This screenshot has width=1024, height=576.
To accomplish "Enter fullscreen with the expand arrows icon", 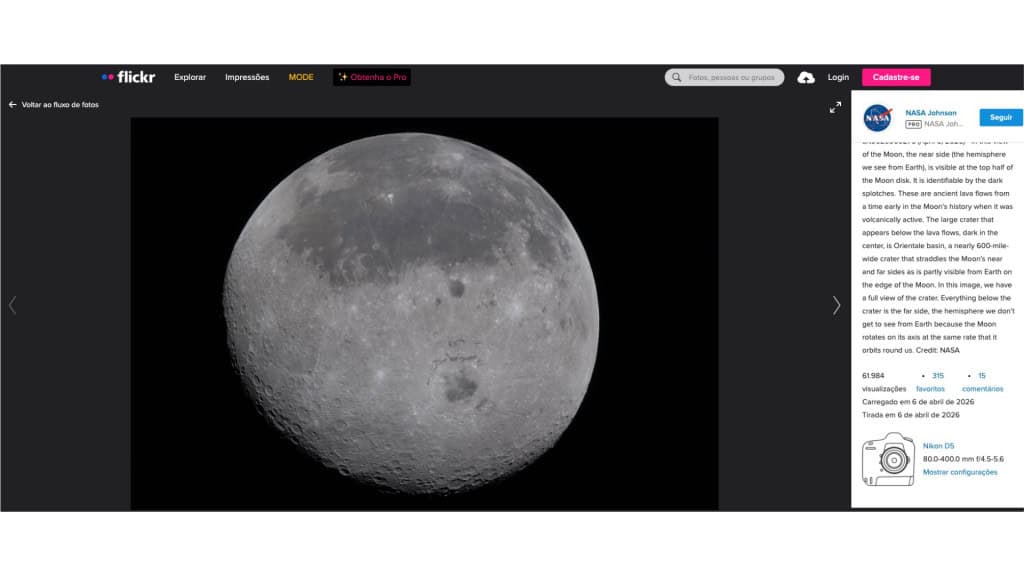I will point(836,107).
